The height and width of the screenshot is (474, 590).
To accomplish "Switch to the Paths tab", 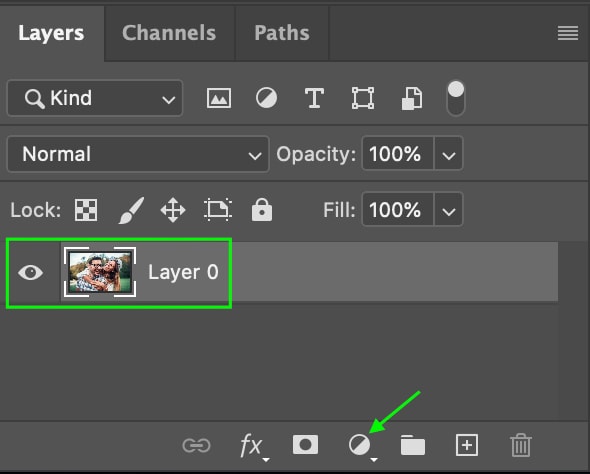I will 282,33.
